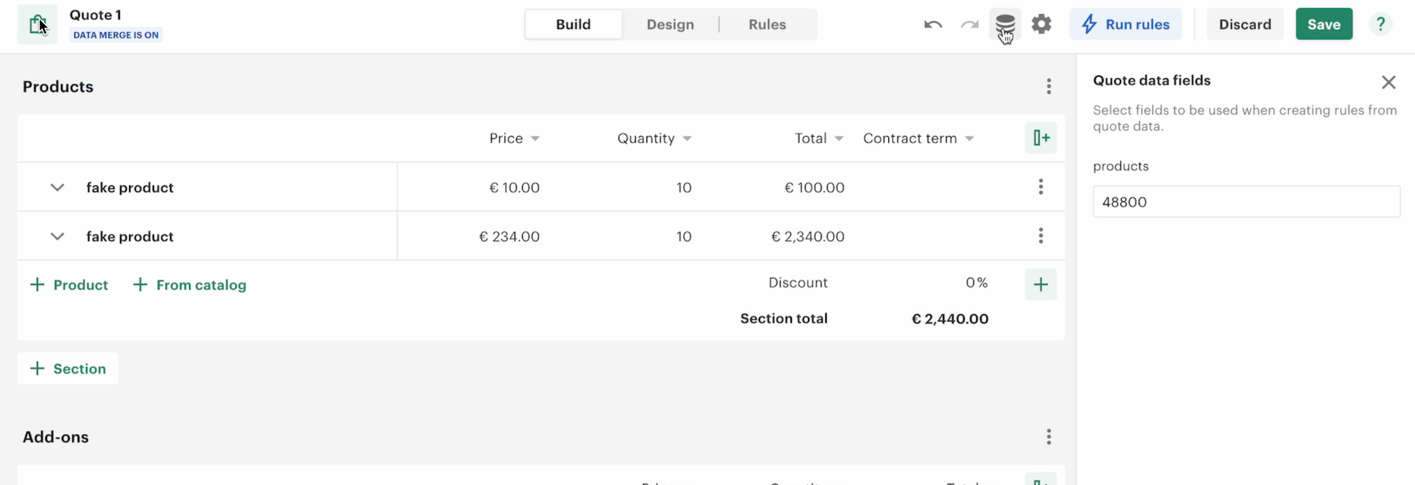1415x485 pixels.
Task: Open the first fake product row options menu
Action: pos(1041,187)
